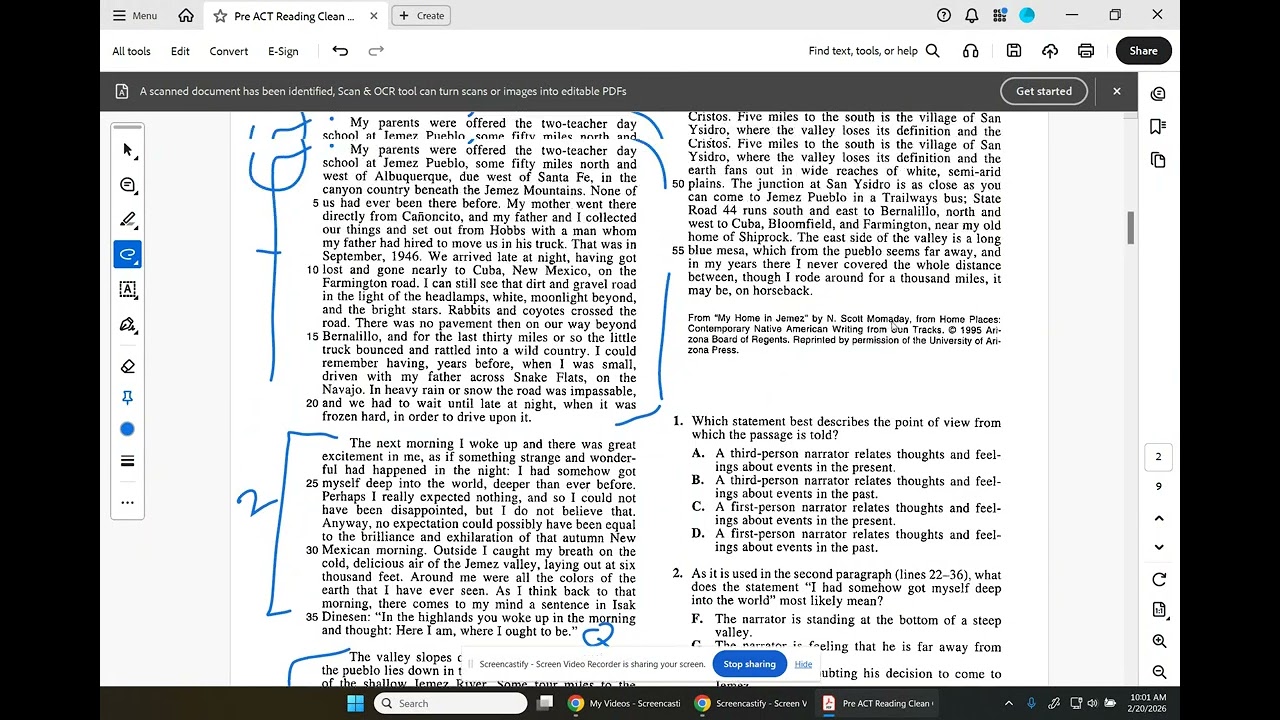Upload the file to cloud storage
The width and height of the screenshot is (1280, 720).
[1050, 51]
